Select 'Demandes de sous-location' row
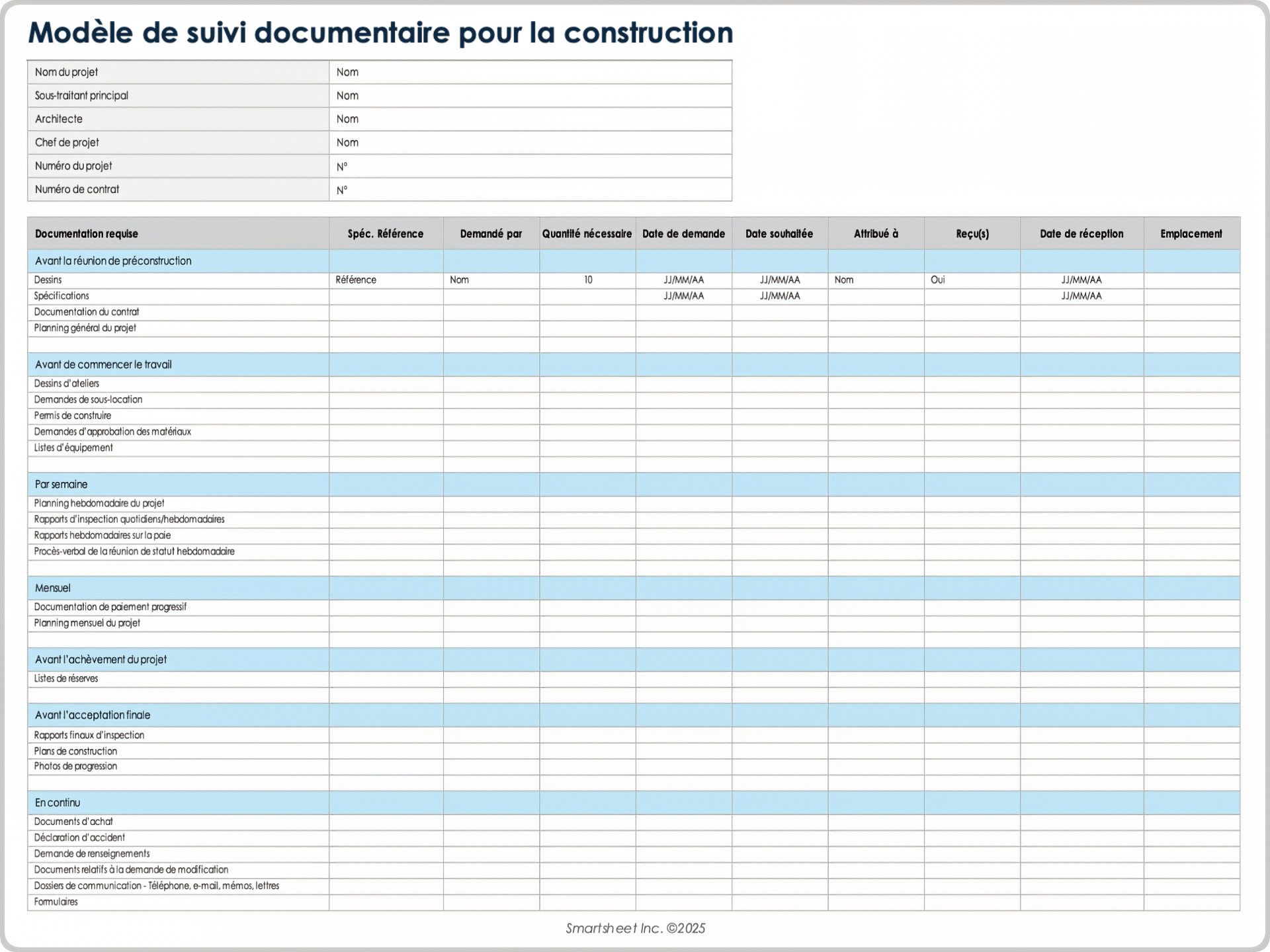The height and width of the screenshot is (952, 1270). click(634, 400)
